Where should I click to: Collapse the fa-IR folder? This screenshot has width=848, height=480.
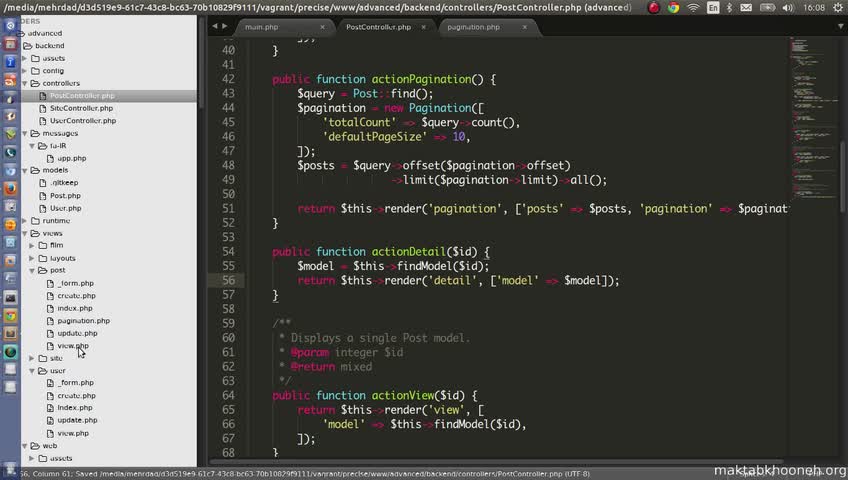tap(32, 146)
